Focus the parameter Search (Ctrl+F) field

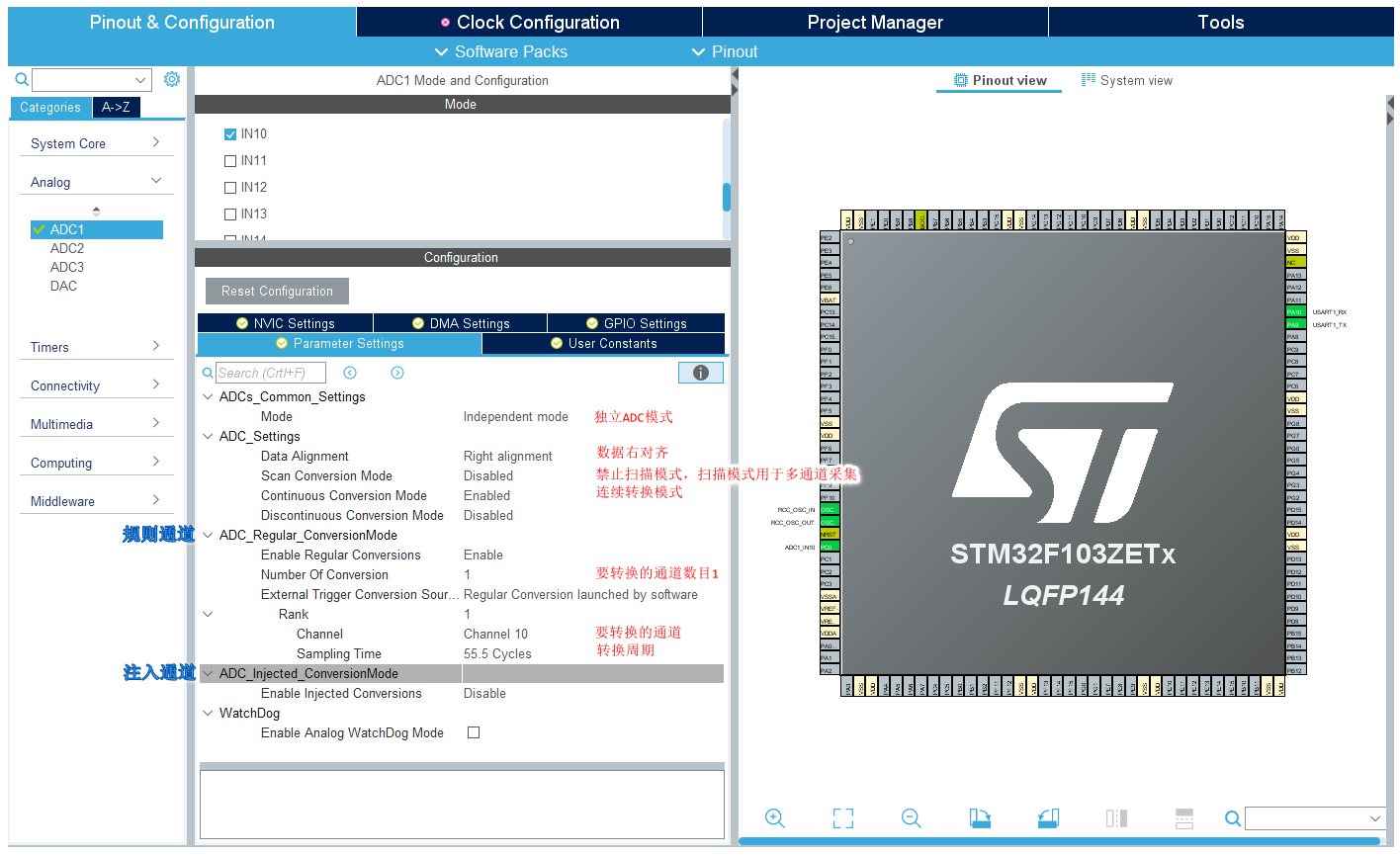coord(271,373)
